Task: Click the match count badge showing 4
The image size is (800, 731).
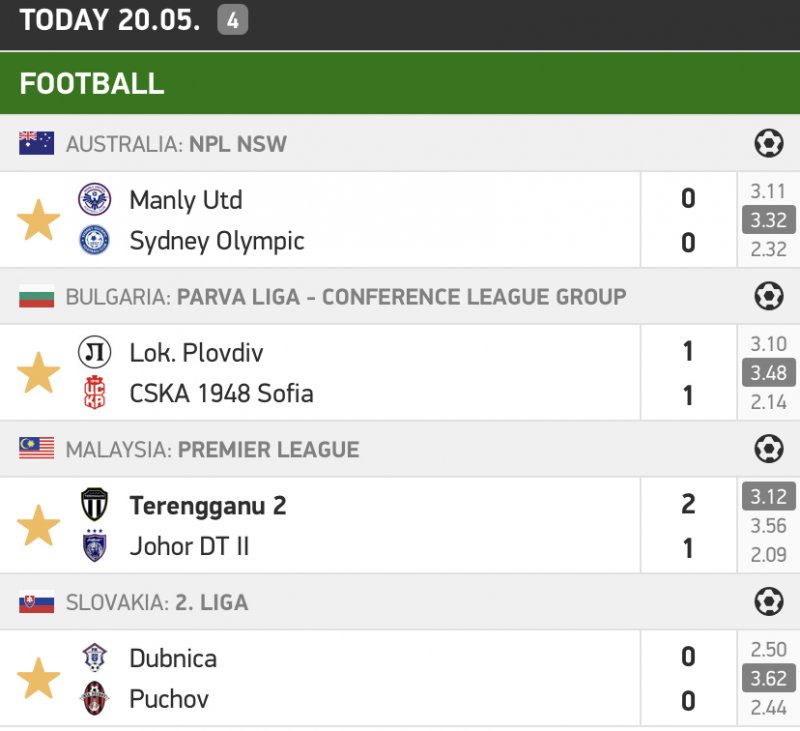Action: pos(232,20)
